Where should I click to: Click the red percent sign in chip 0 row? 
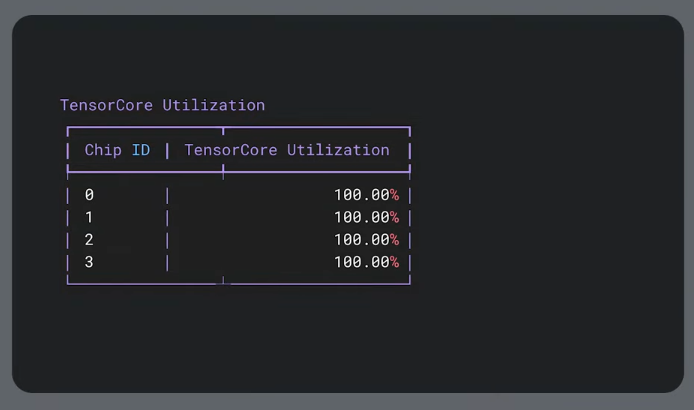coord(395,195)
